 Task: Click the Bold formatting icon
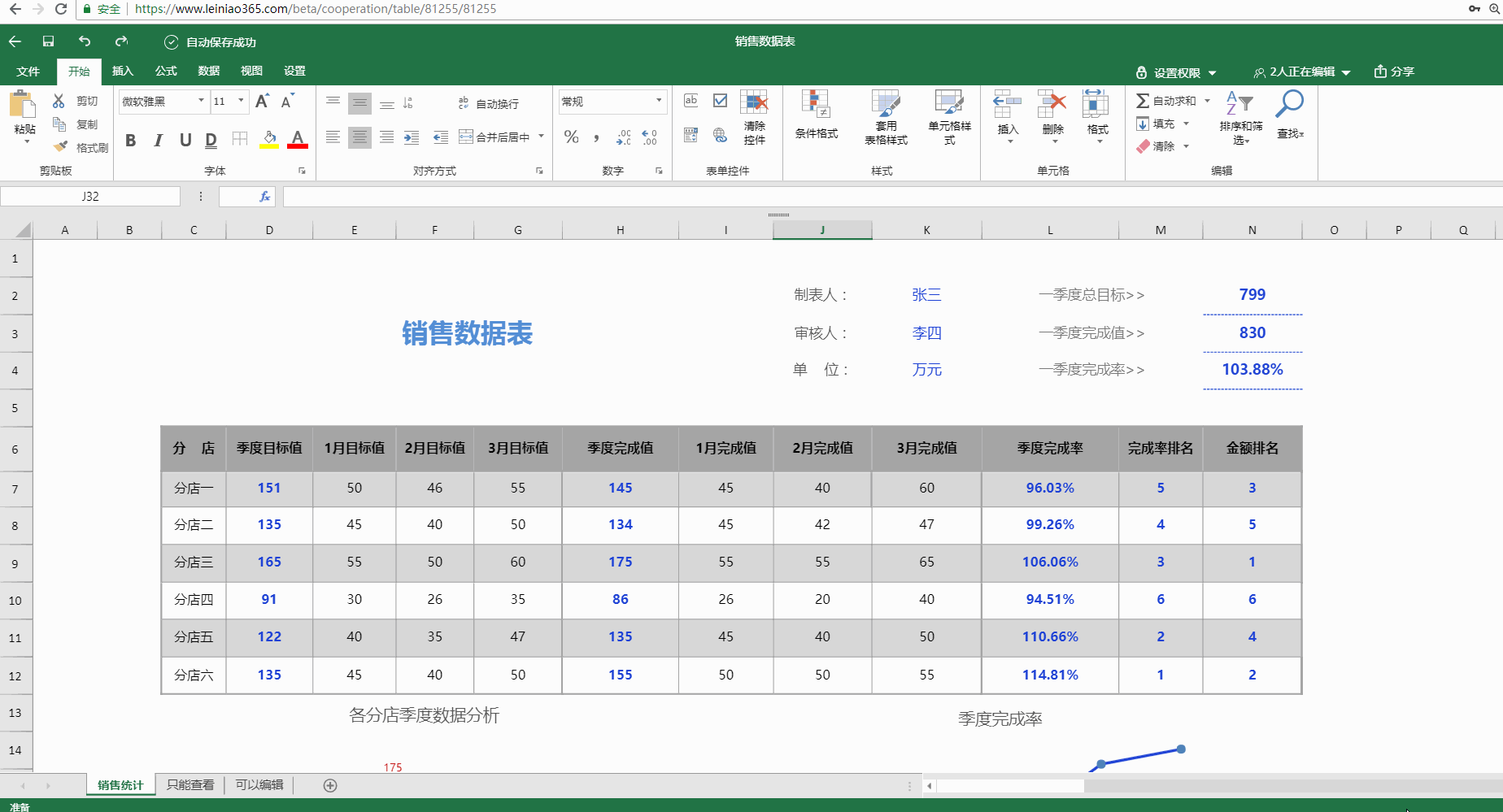tap(130, 140)
